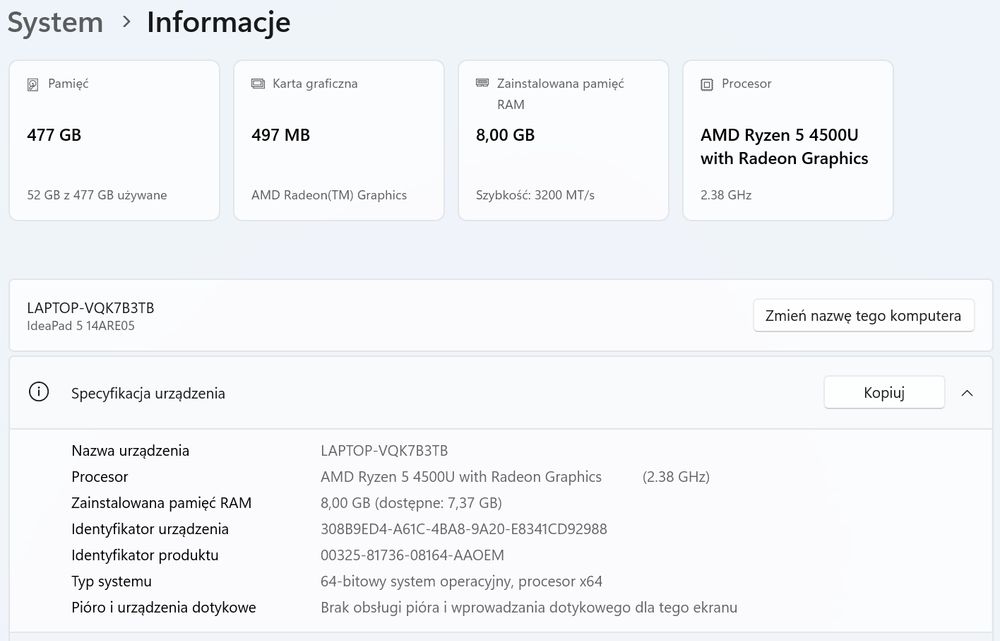Click the Identyfikator urządzenia value text
Screen dimensions: 1000x641
(x=464, y=529)
